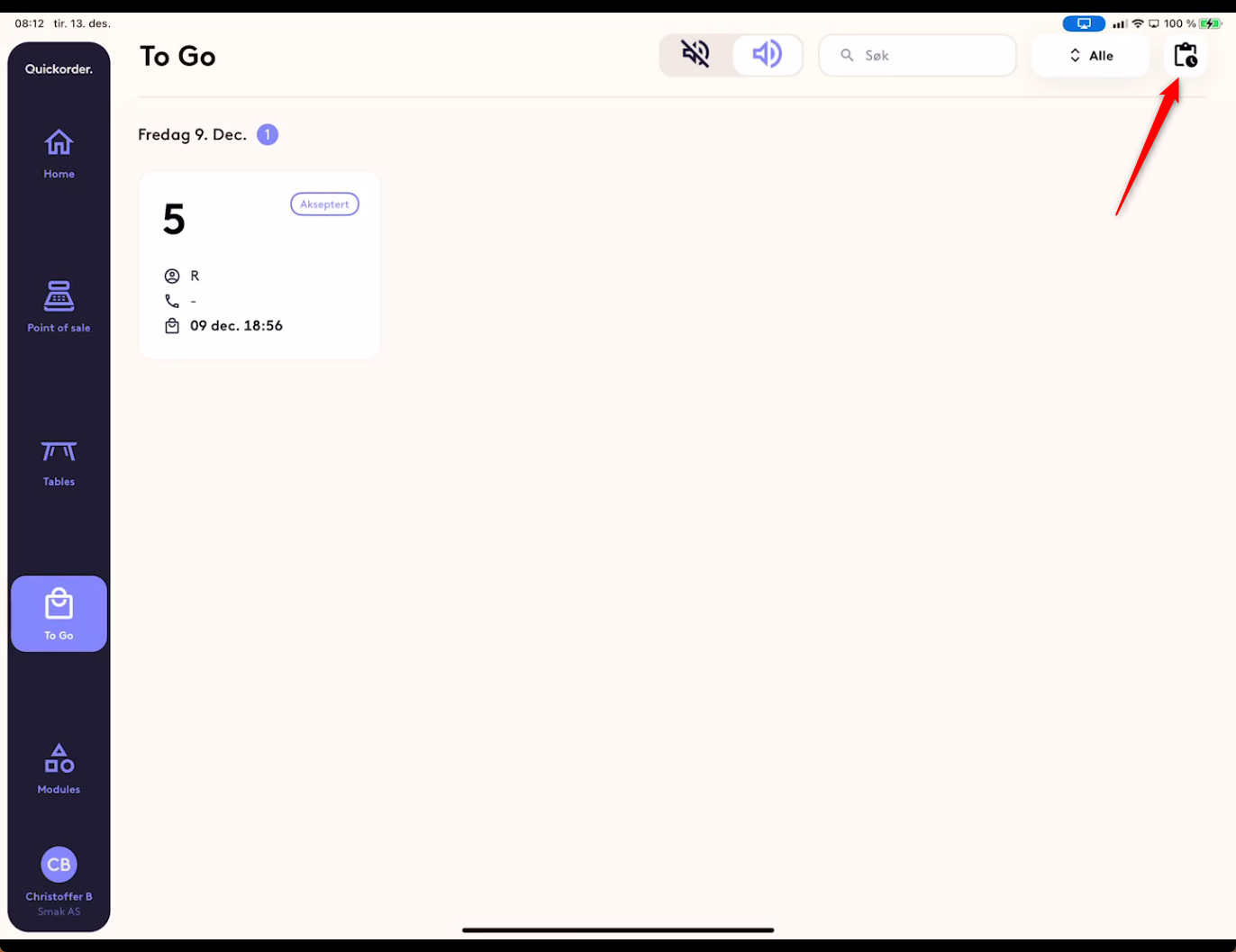The image size is (1236, 952).
Task: Select the To Go tab
Action: pos(59,613)
